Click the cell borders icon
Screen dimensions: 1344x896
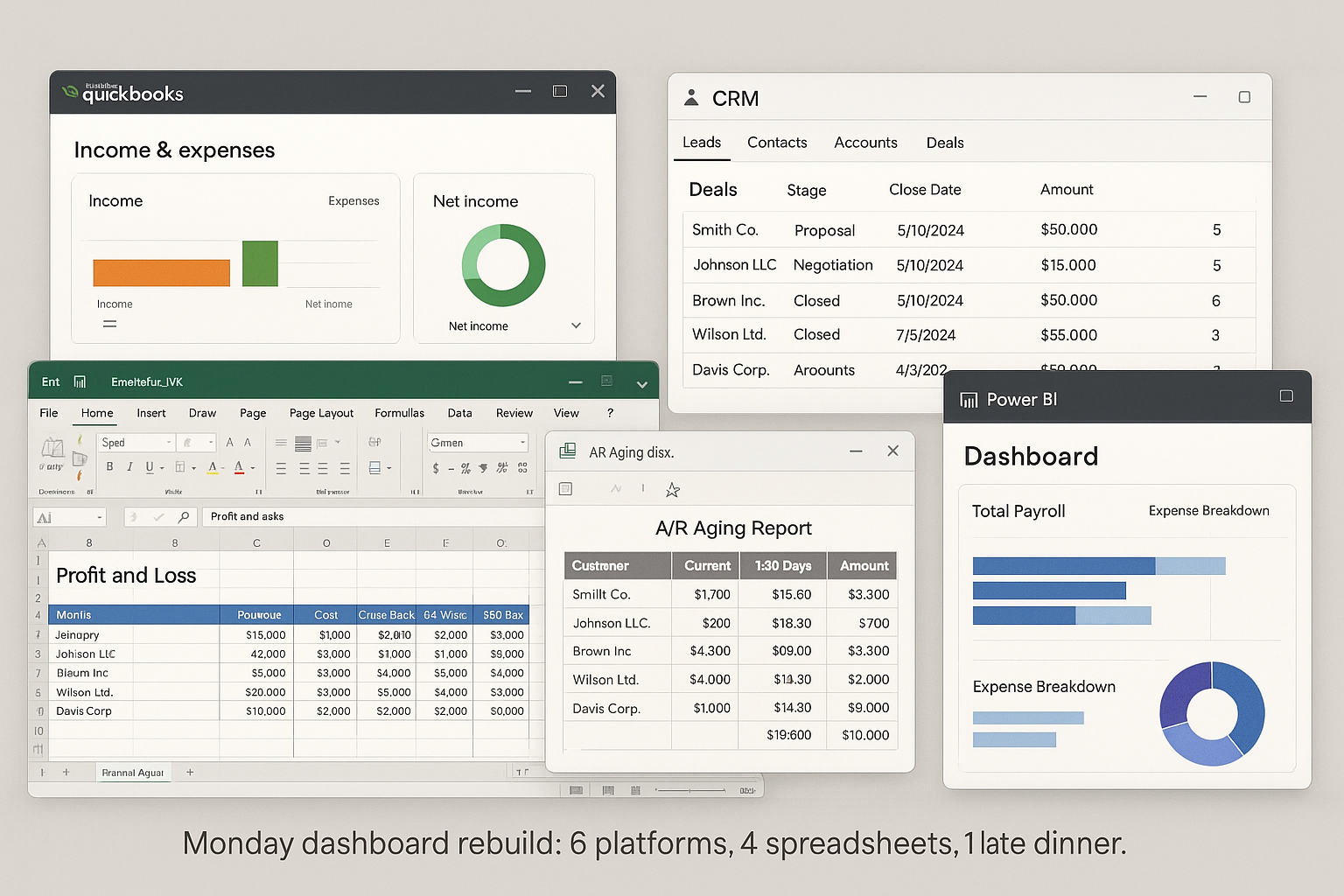tap(180, 467)
